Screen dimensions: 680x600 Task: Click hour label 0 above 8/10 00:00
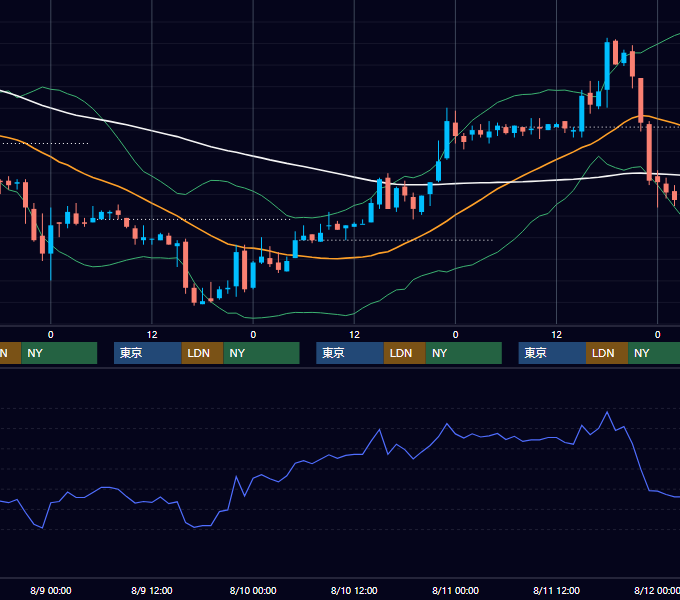click(253, 335)
